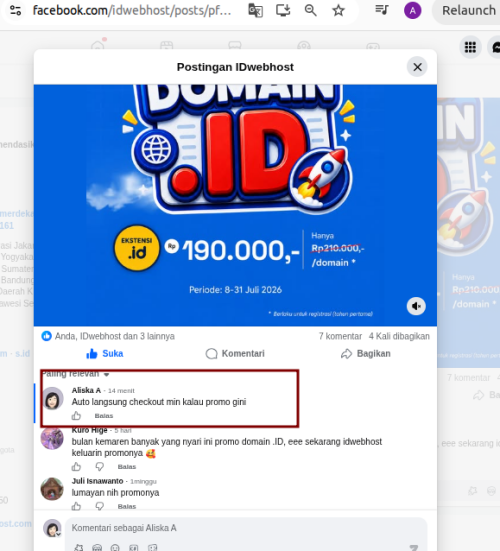This screenshot has height=551, width=500.
Task: Click the browser address bar URL
Action: tap(132, 11)
